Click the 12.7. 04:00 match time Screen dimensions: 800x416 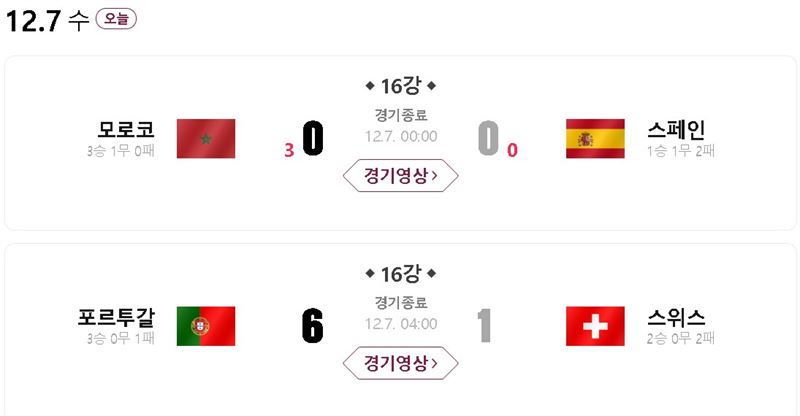click(401, 324)
